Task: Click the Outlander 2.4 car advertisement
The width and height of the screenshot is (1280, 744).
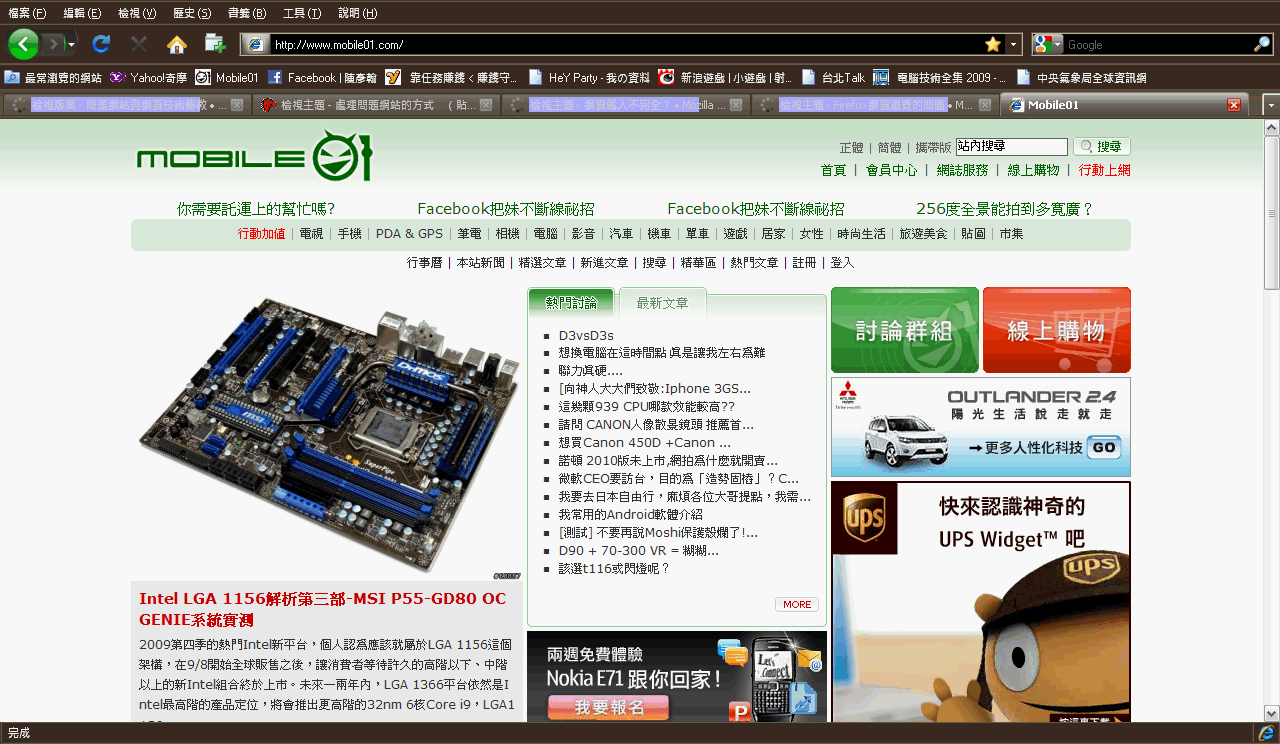Action: [x=981, y=427]
